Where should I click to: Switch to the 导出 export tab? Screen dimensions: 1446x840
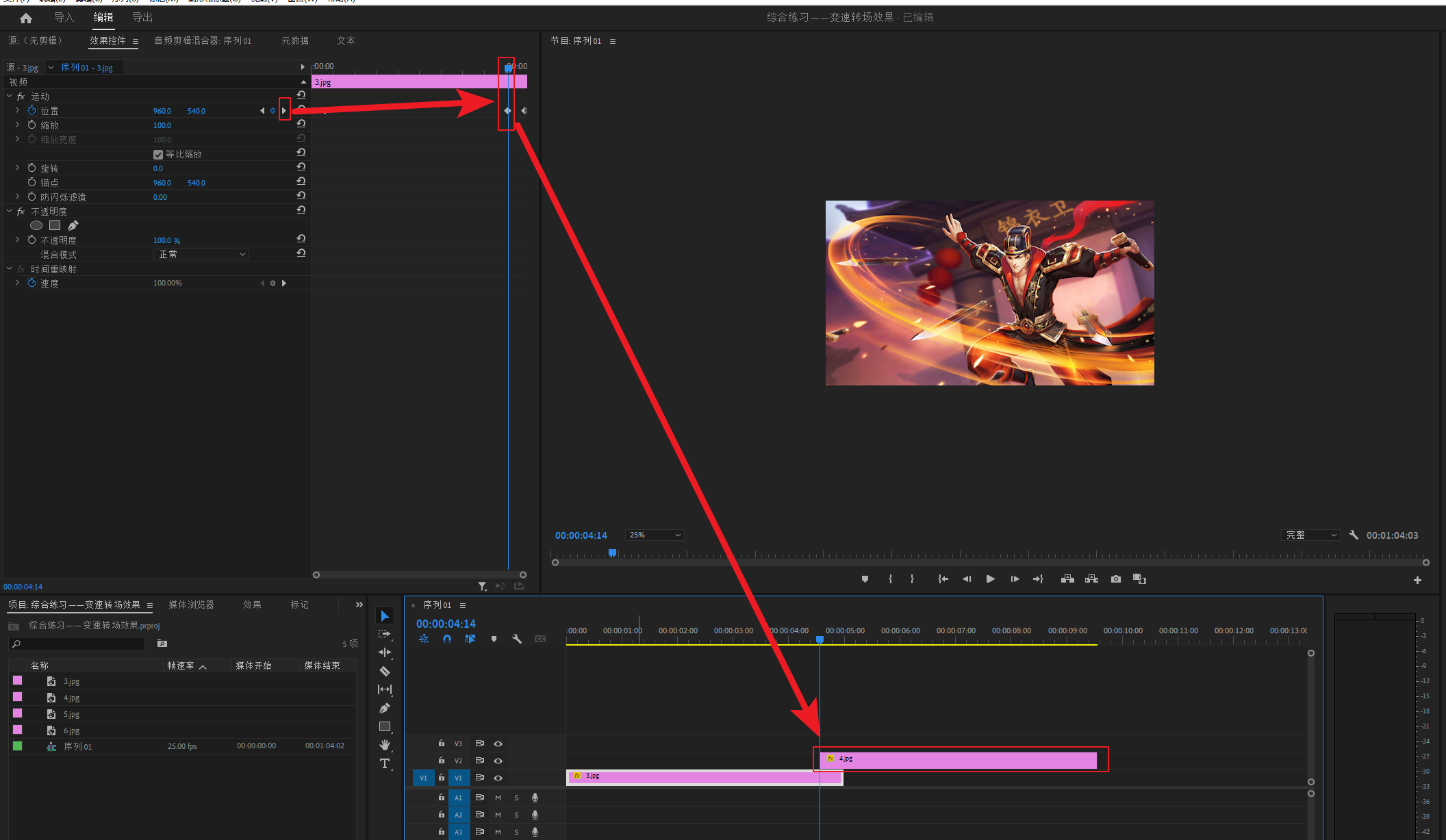(x=142, y=18)
